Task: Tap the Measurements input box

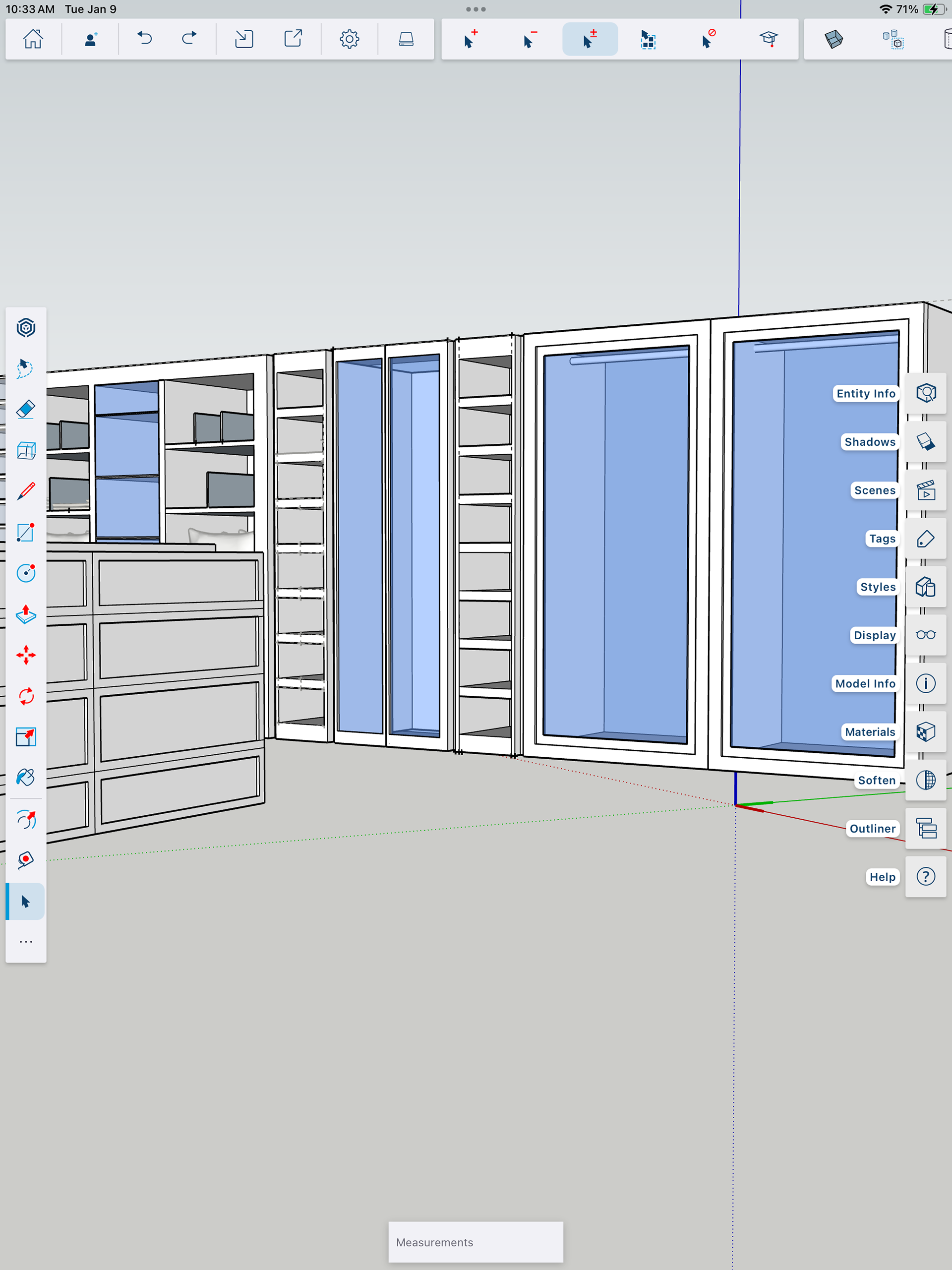Action: coord(476,1242)
